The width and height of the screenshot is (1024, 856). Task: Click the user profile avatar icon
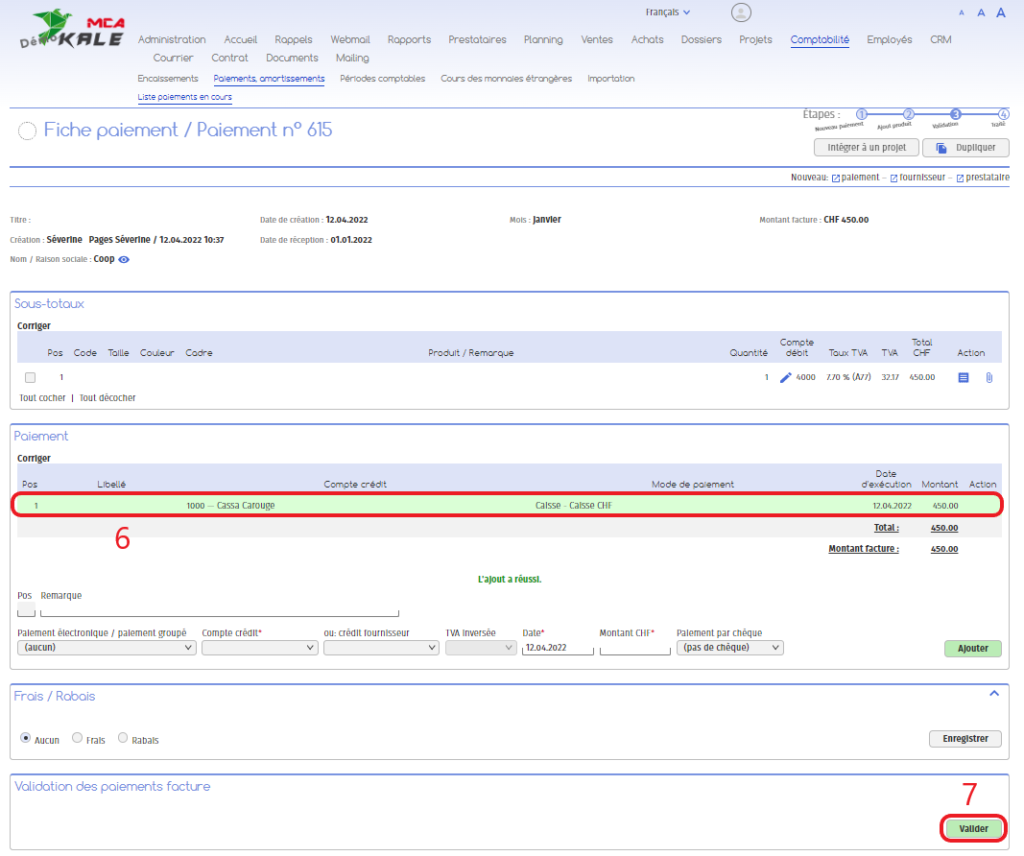coord(741,12)
